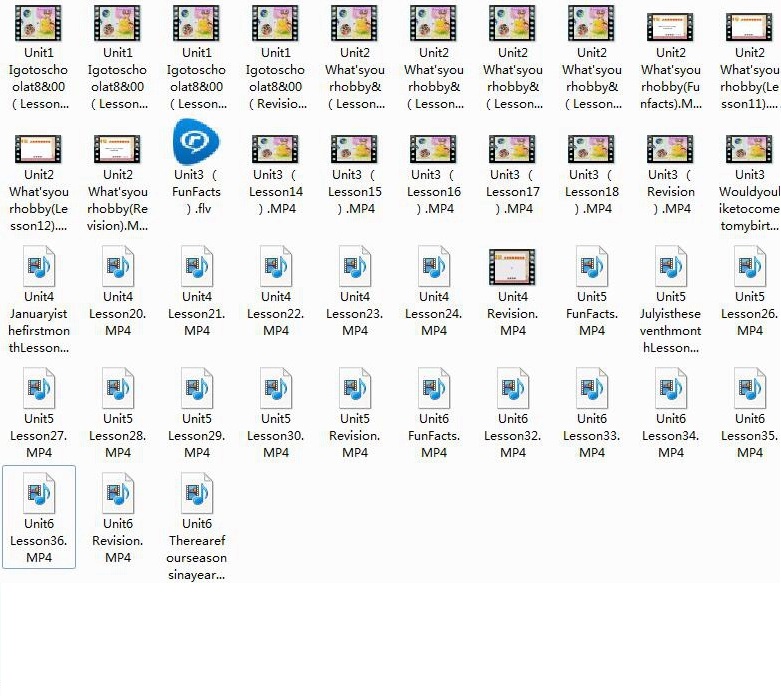The height and width of the screenshot is (696, 781).
Task: Select the Unit3 FunFacts .flv file icon
Action: pos(196,142)
